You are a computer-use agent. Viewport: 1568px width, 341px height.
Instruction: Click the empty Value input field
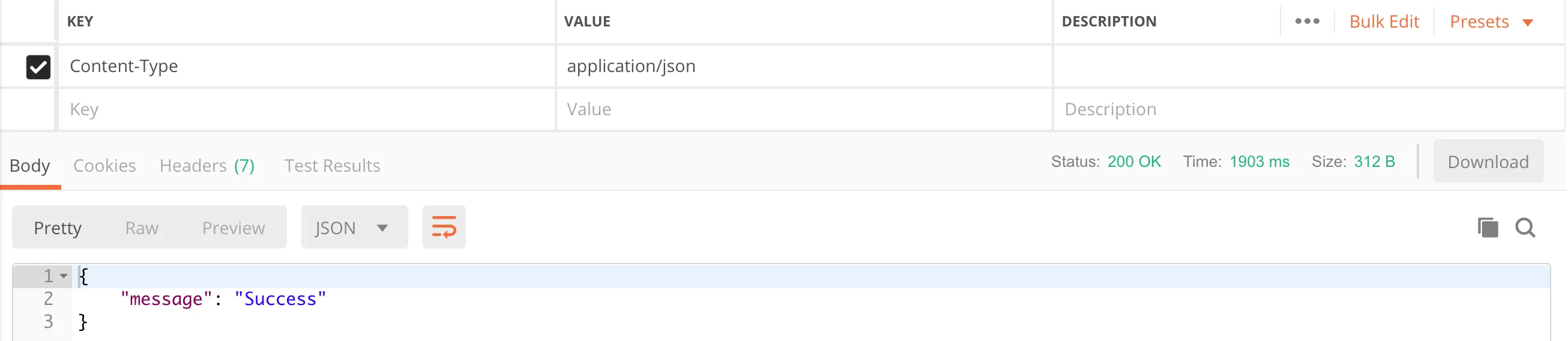(x=802, y=110)
